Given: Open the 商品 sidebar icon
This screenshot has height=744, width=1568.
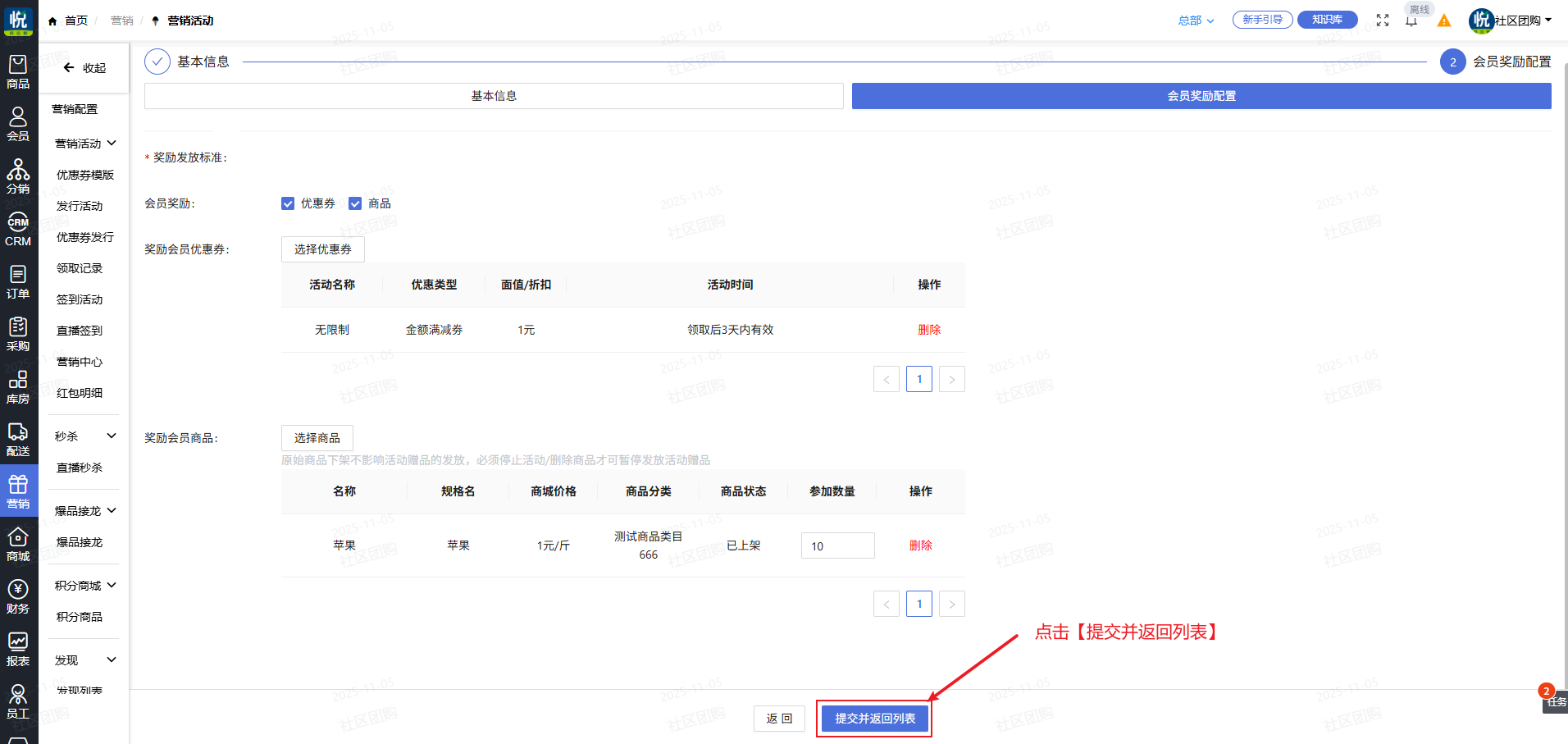Looking at the screenshot, I should point(18,72).
